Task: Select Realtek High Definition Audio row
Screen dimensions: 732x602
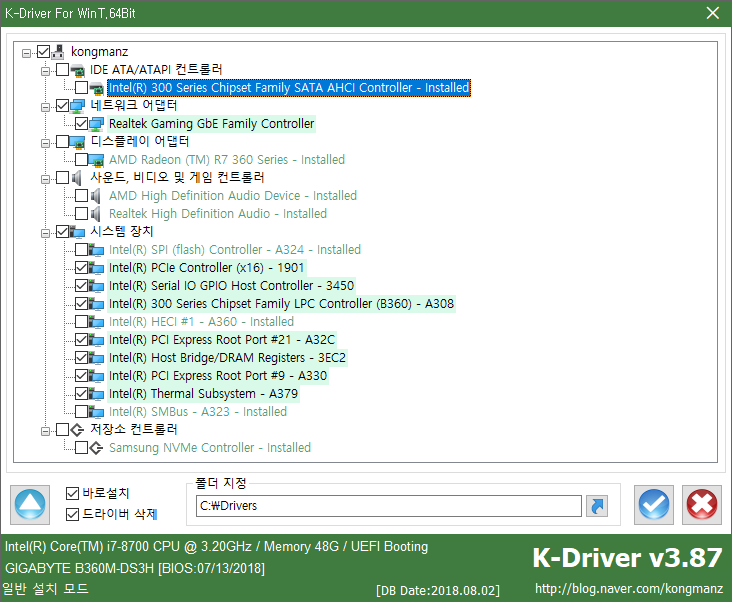Action: (x=218, y=214)
